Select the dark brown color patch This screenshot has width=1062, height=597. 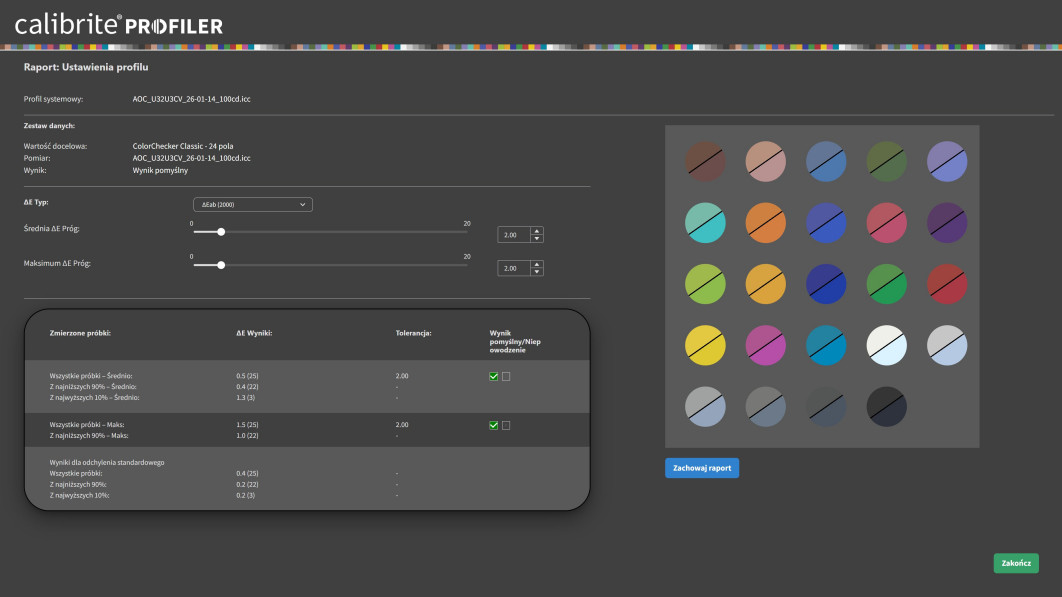pyautogui.click(x=705, y=162)
